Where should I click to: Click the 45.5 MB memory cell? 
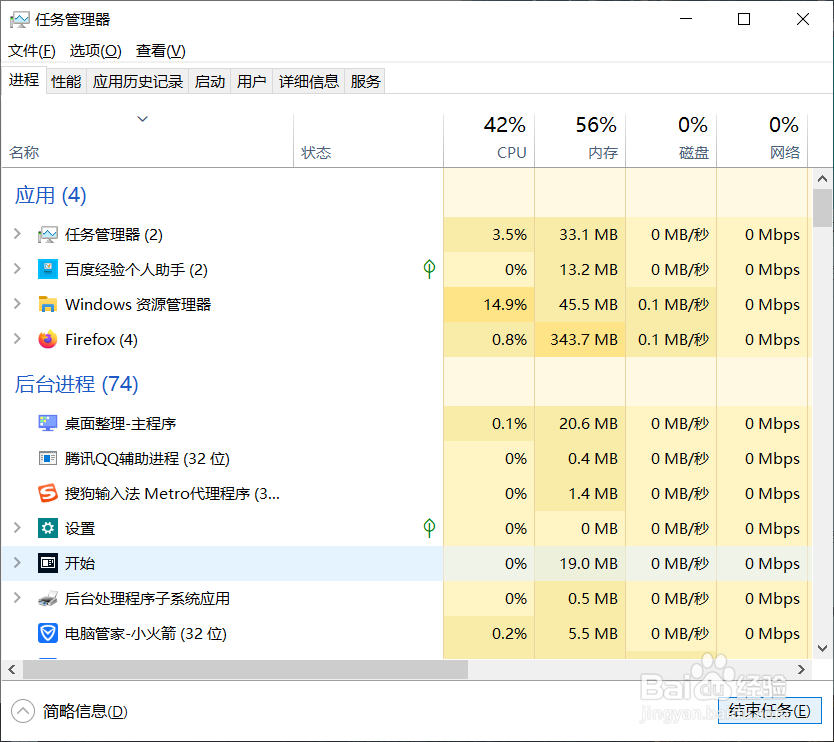pyautogui.click(x=580, y=304)
